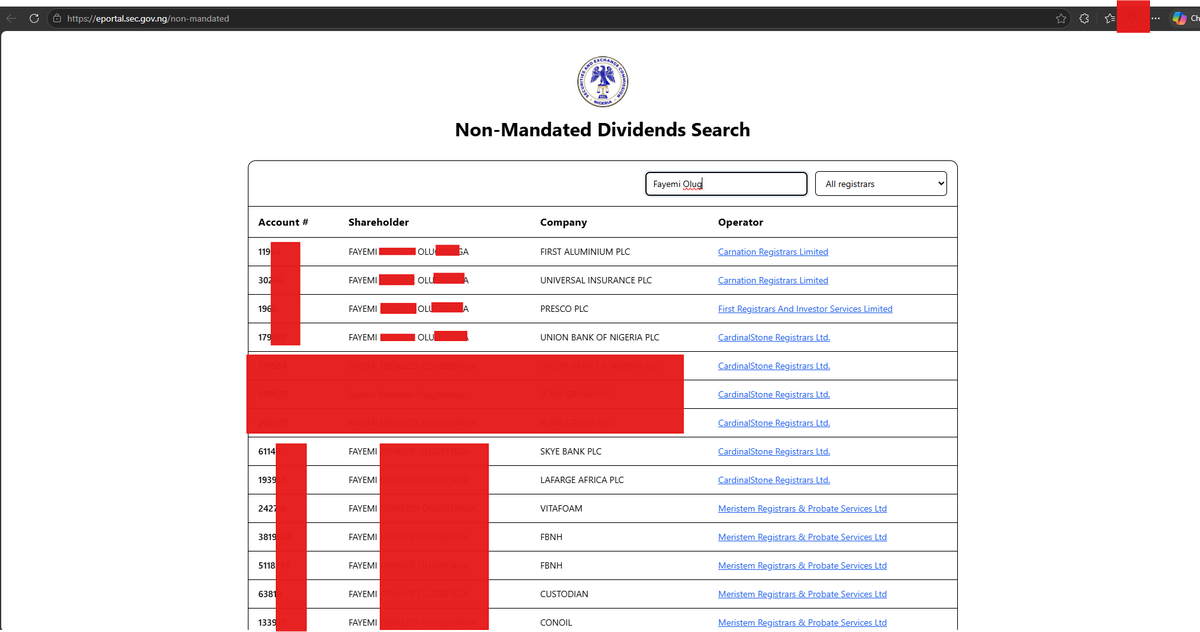Select the CONOIL company cell
The height and width of the screenshot is (632, 1200).
coord(556,623)
